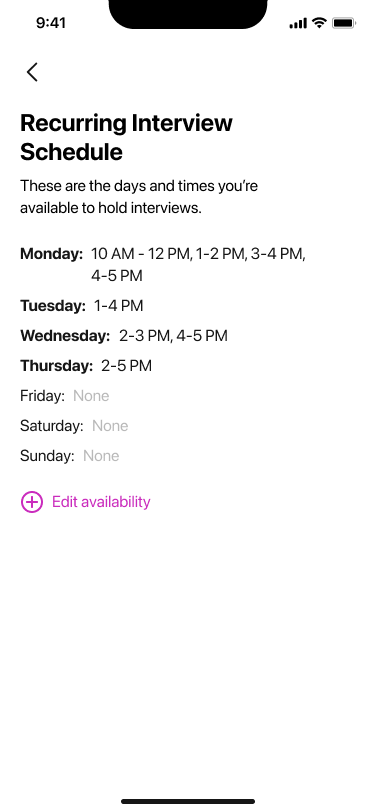Tap the None value next to Friday
This screenshot has height=812, width=375.
click(91, 396)
